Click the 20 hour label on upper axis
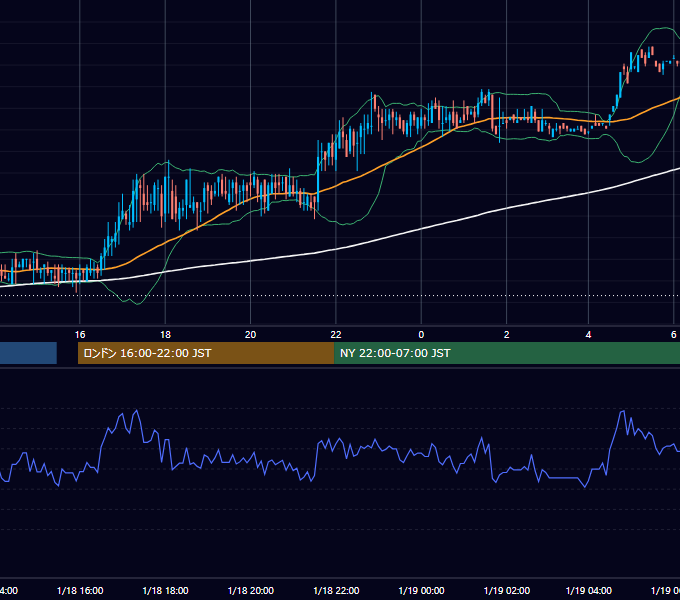680x600 pixels. [x=251, y=335]
